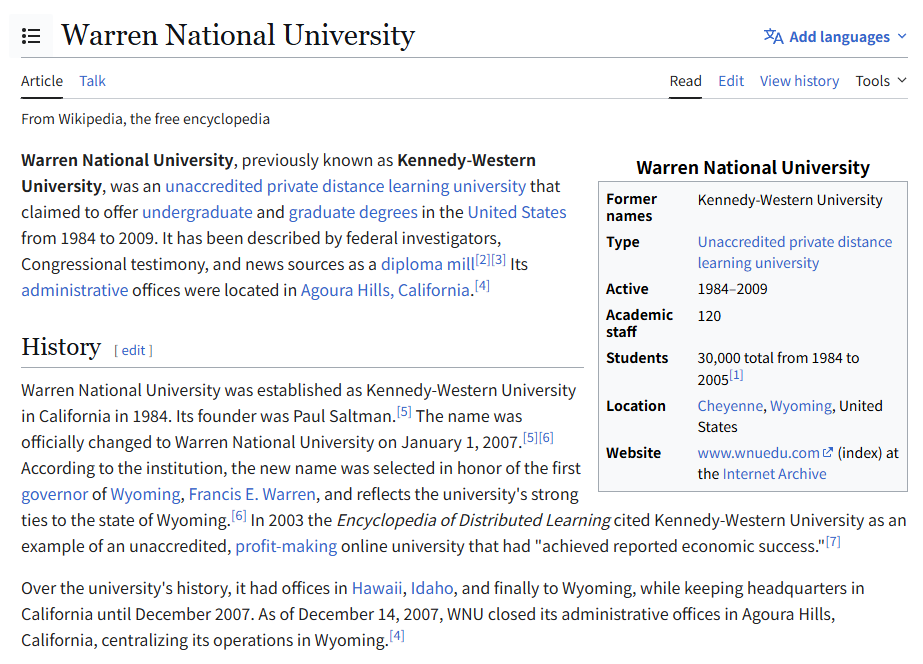Open the Francis E. Warren link
The height and width of the screenshot is (664, 923).
[x=252, y=494]
